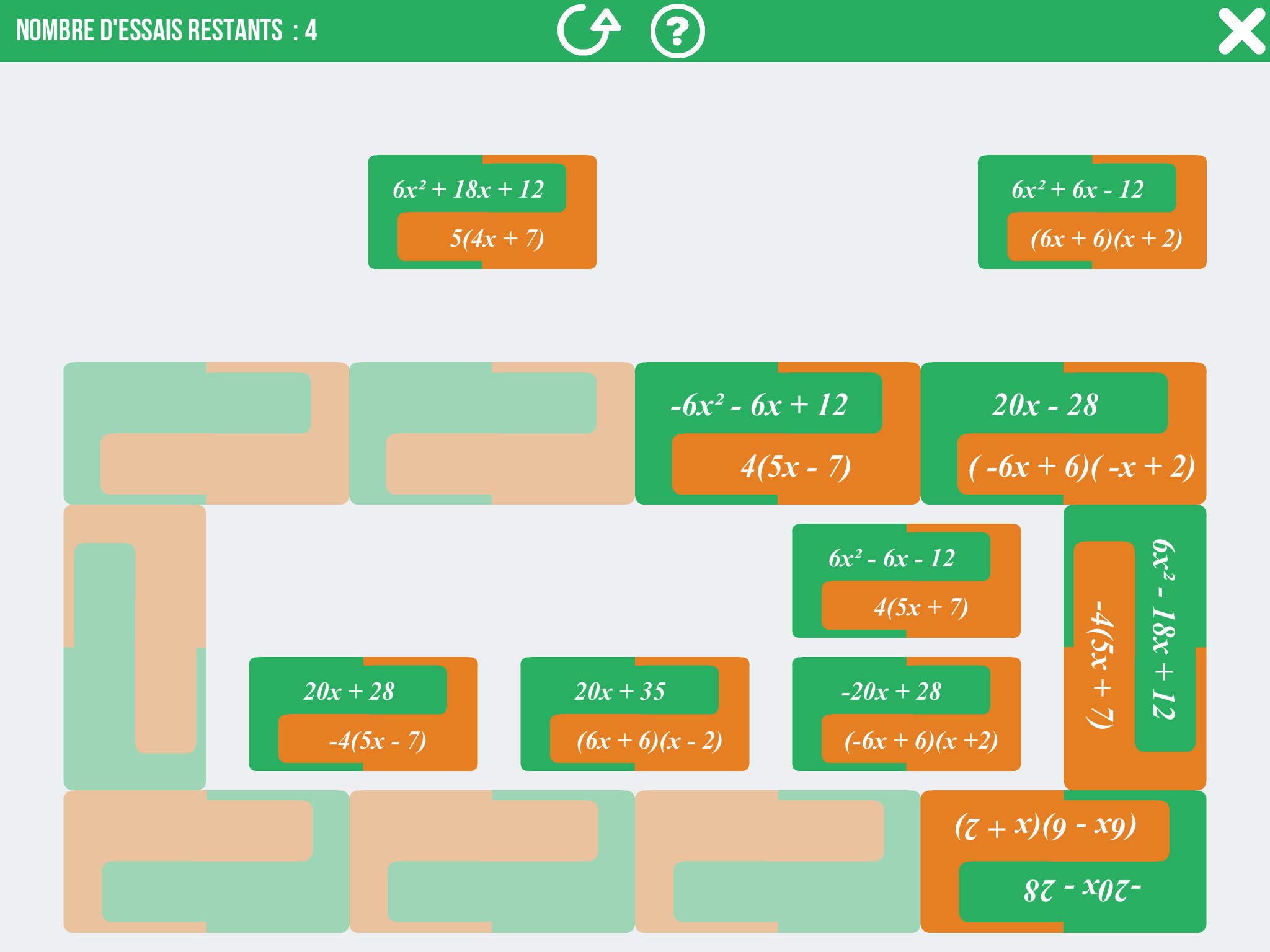Click the placed 20x - 28 domino
The width and height of the screenshot is (1270, 952).
tap(1063, 433)
